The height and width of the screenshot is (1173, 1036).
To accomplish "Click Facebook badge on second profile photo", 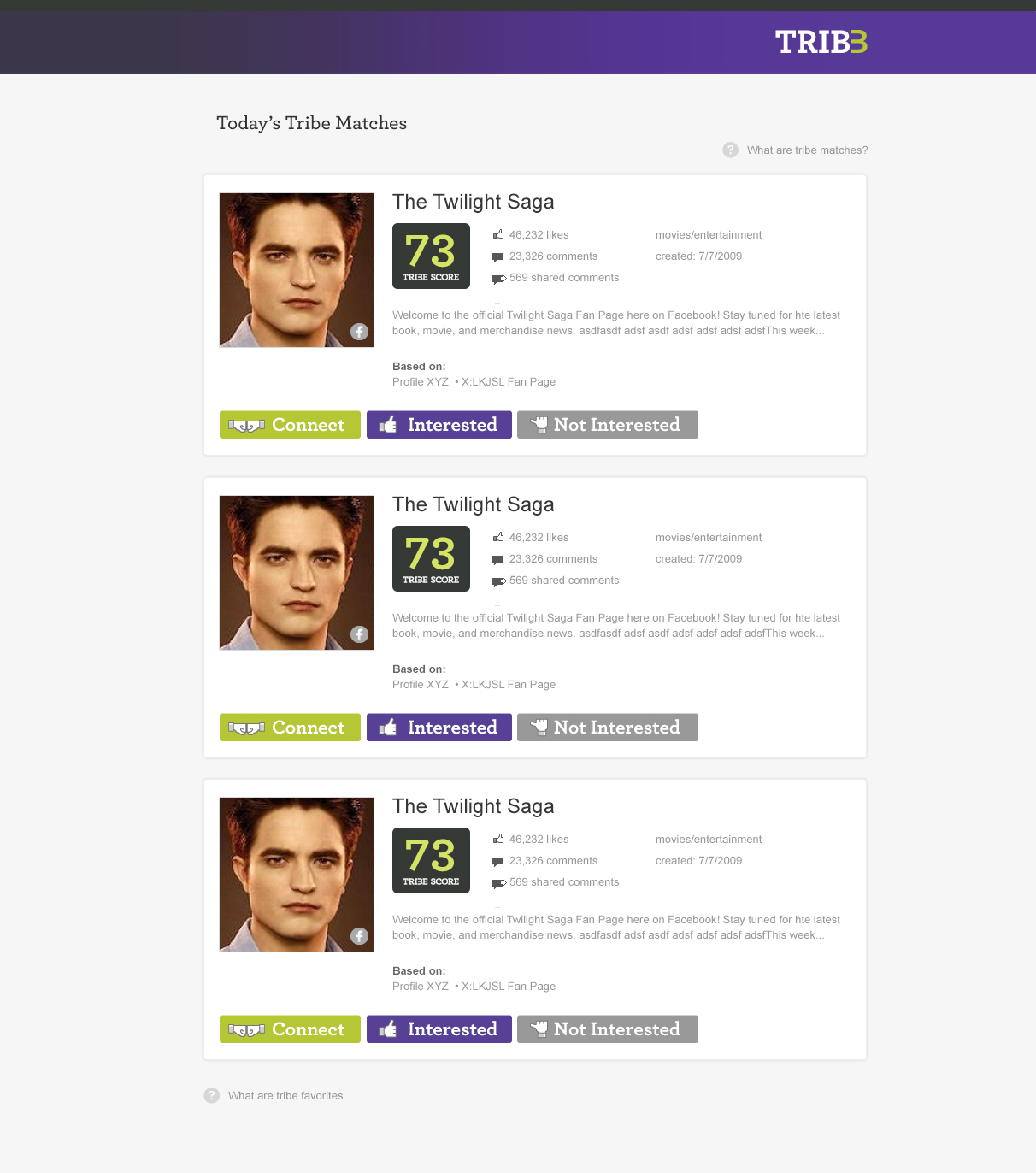I will [359, 634].
